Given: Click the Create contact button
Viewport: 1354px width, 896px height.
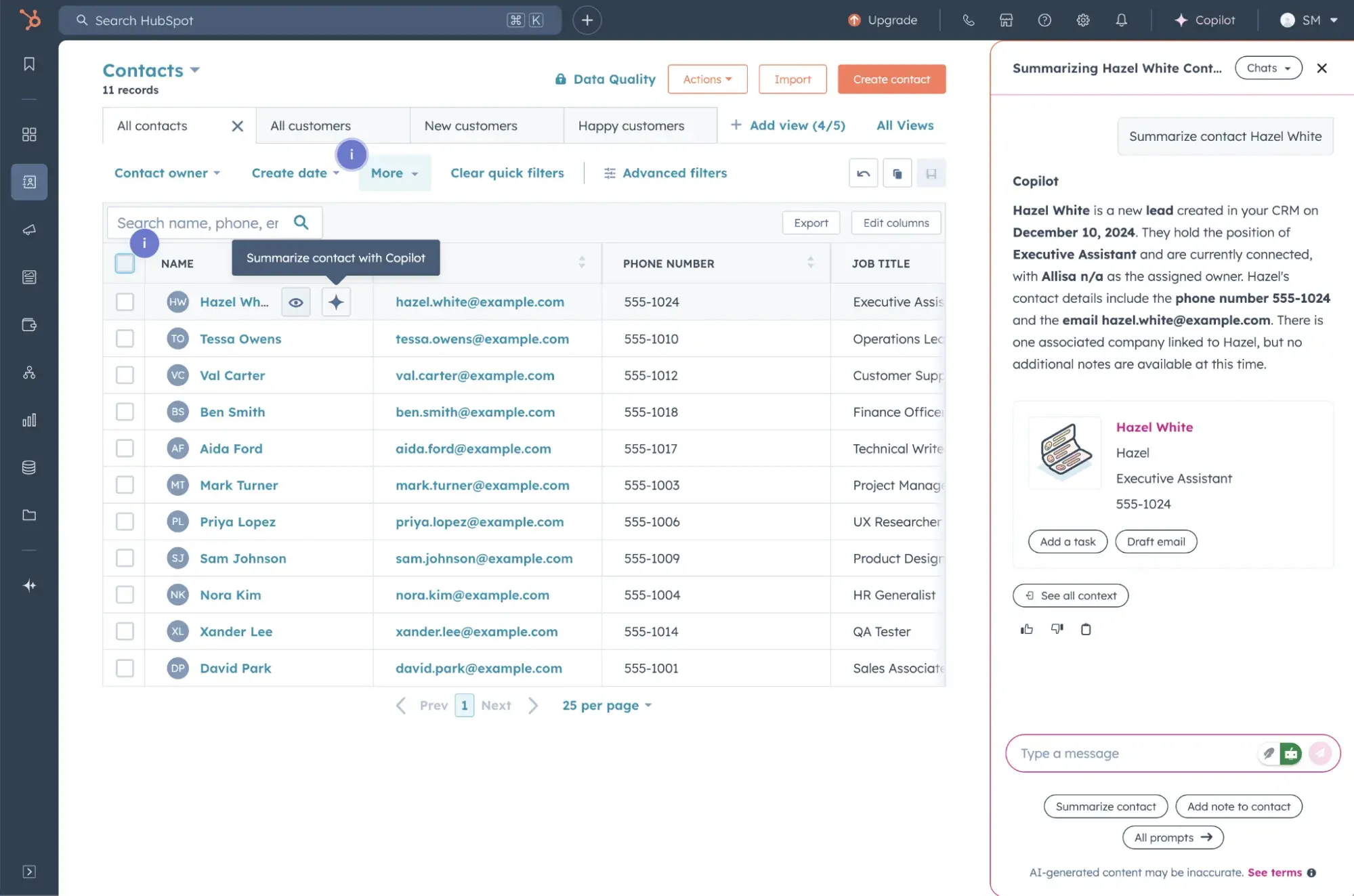Looking at the screenshot, I should tap(891, 79).
